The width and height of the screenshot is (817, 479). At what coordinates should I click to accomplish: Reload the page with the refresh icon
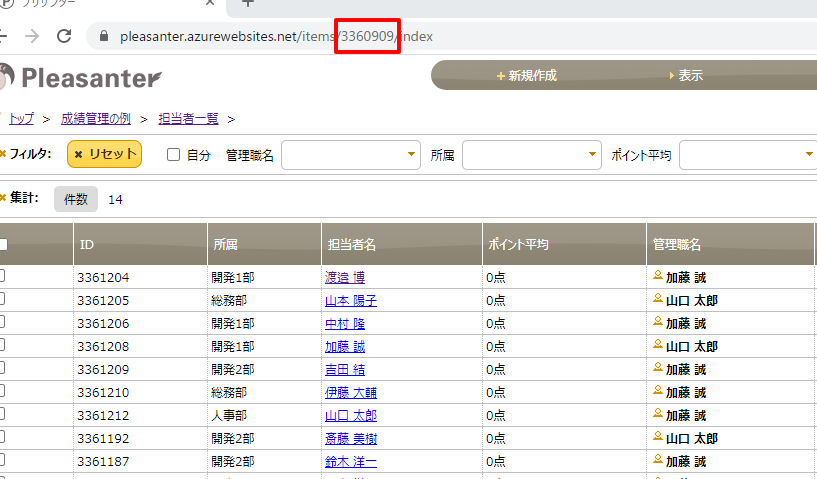point(64,36)
